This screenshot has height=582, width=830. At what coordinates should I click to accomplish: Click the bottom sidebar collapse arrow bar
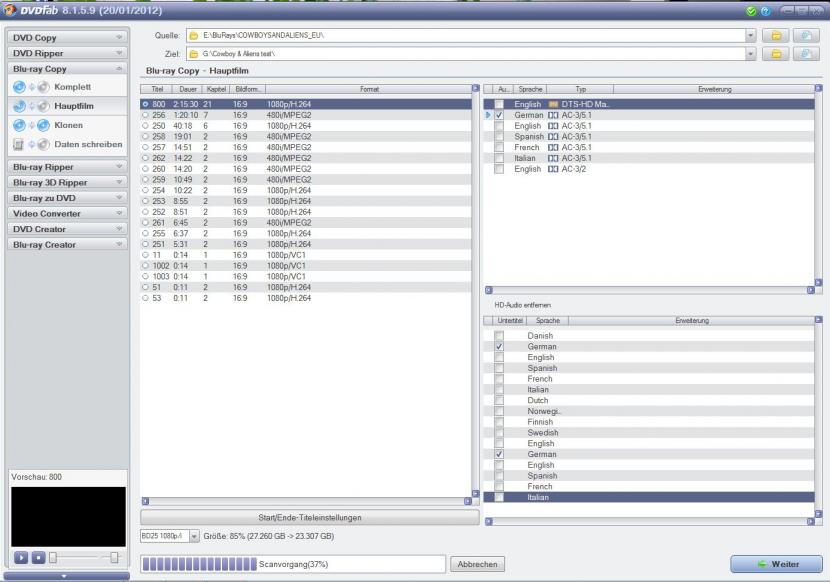click(x=66, y=576)
